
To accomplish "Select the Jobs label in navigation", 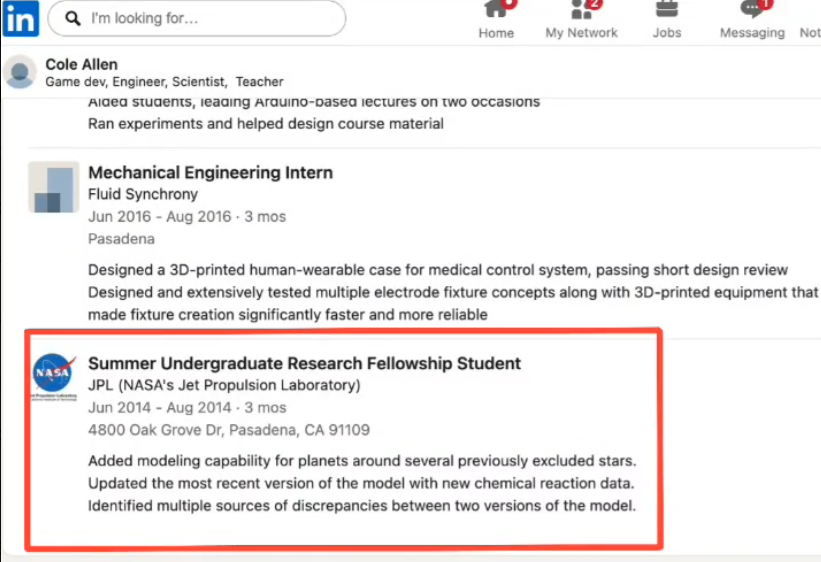I will coord(667,33).
